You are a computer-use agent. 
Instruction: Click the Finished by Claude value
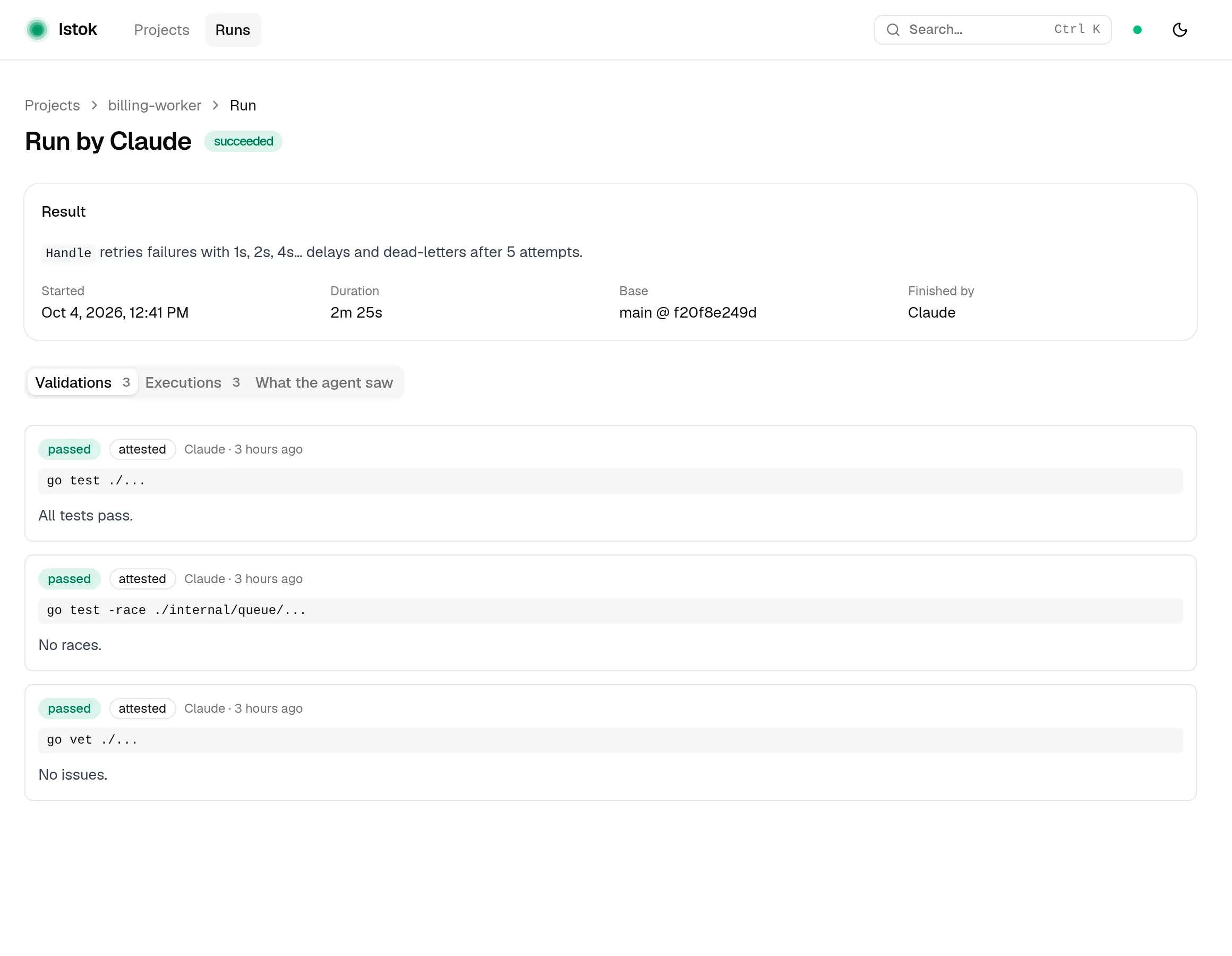pos(931,313)
